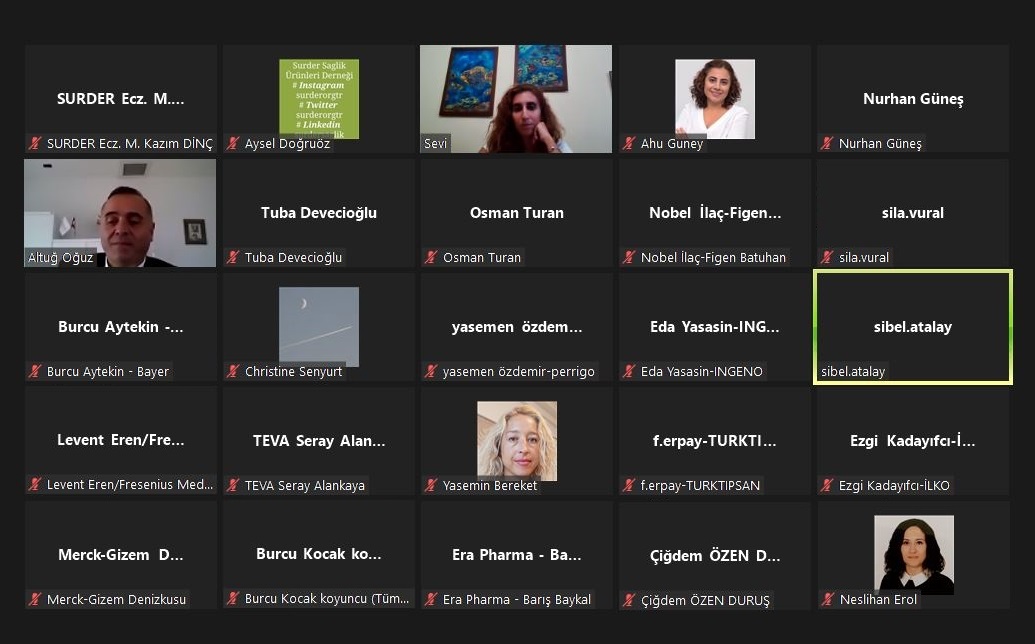The height and width of the screenshot is (644, 1035).
Task: Click muted mic icon beside Aysel Doğruöz
Action: click(x=233, y=144)
